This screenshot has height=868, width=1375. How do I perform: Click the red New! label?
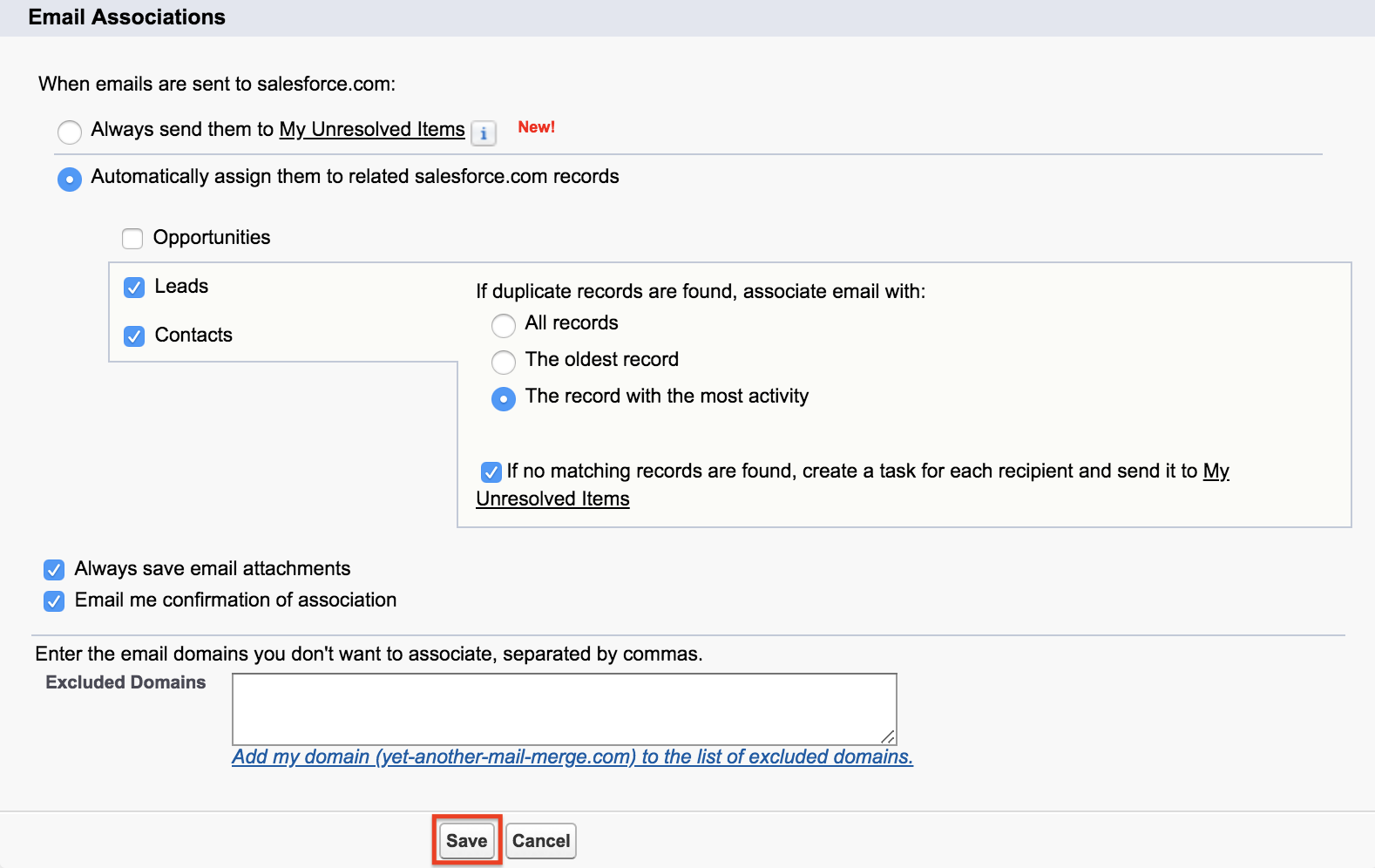[x=537, y=127]
